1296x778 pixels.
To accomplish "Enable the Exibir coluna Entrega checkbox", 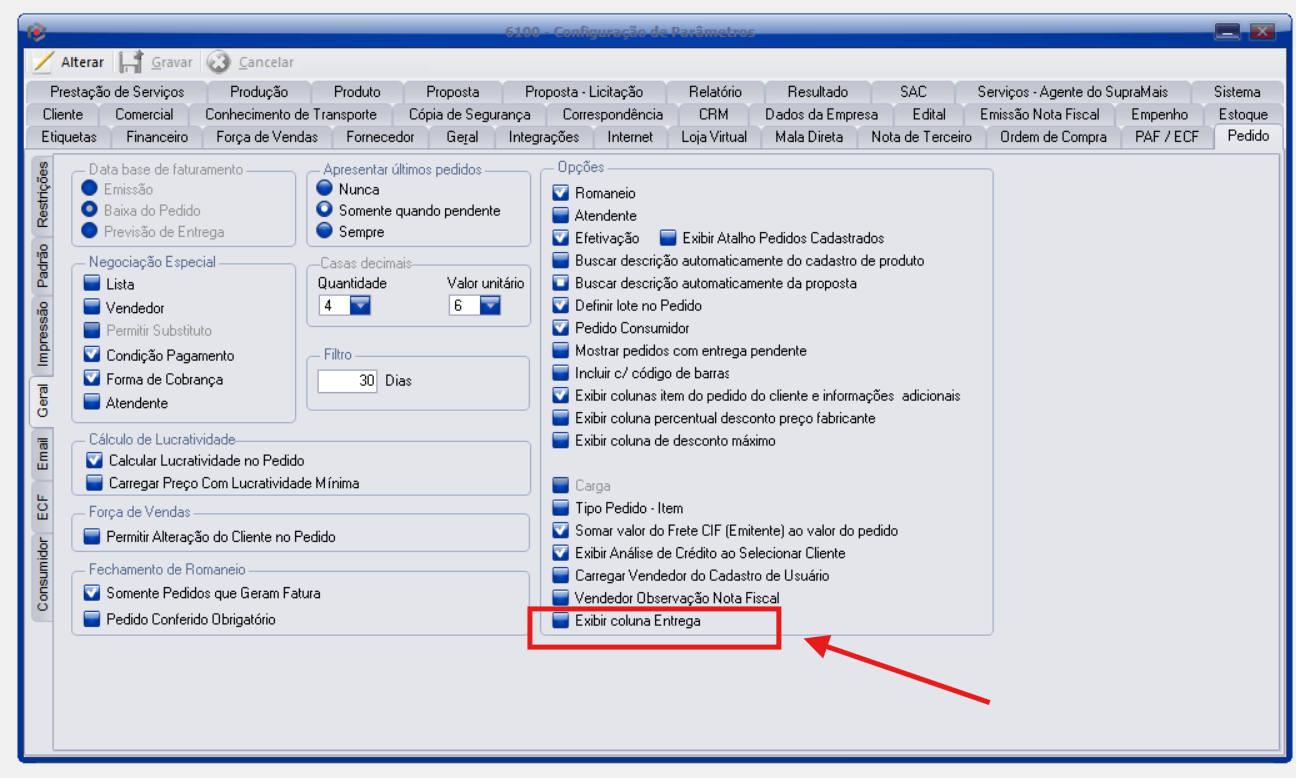I will click(x=561, y=621).
